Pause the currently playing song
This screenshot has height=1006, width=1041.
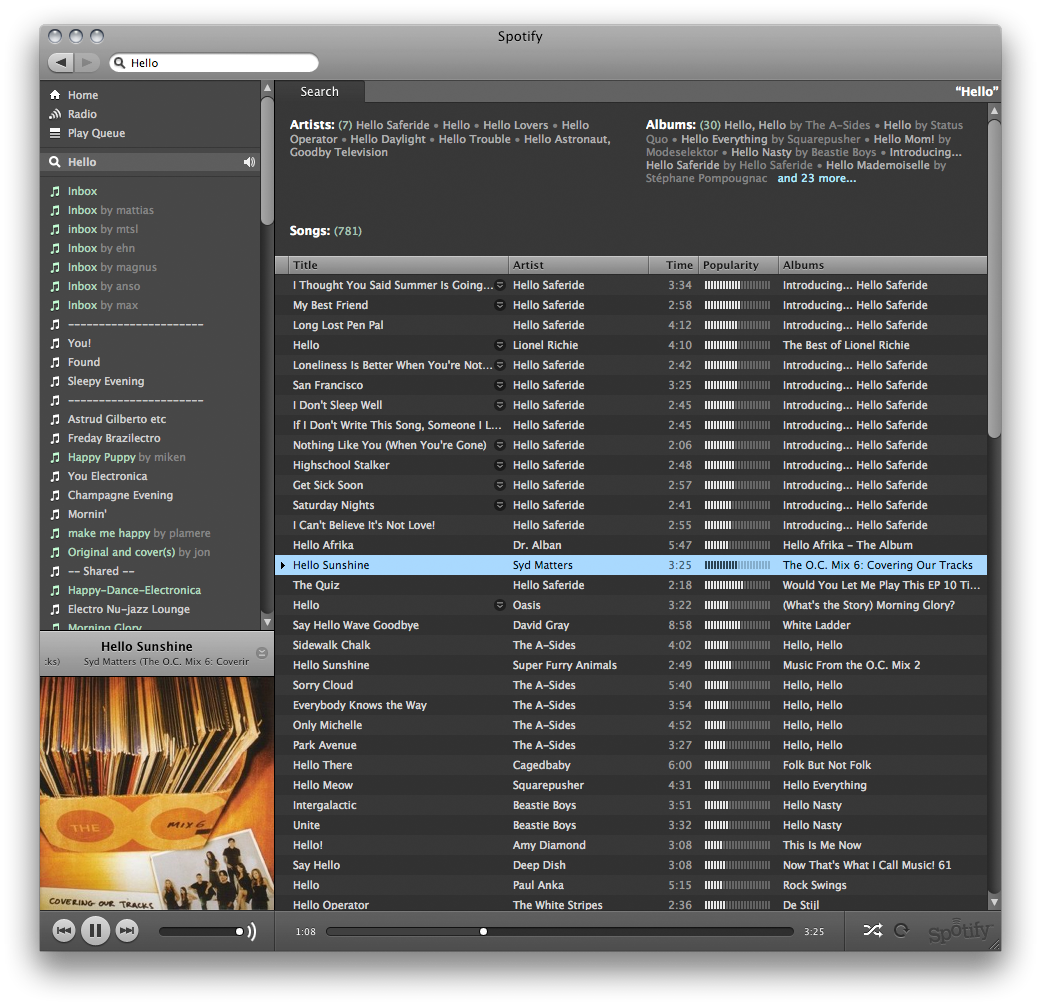tap(95, 930)
